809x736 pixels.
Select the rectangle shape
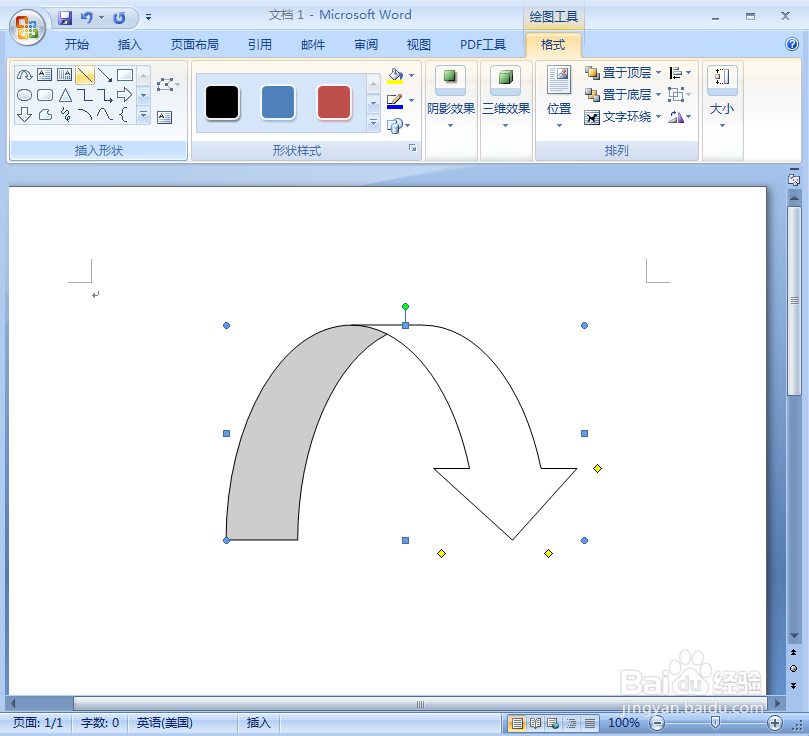pyautogui.click(x=125, y=75)
